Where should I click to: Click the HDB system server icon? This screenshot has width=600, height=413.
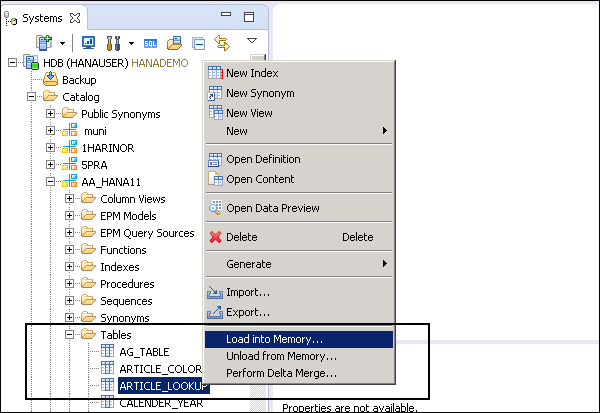click(x=31, y=62)
